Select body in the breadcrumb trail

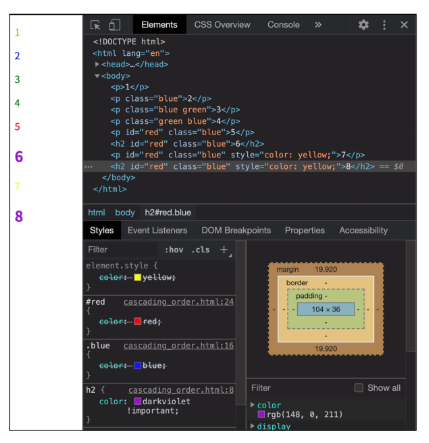coord(125,212)
